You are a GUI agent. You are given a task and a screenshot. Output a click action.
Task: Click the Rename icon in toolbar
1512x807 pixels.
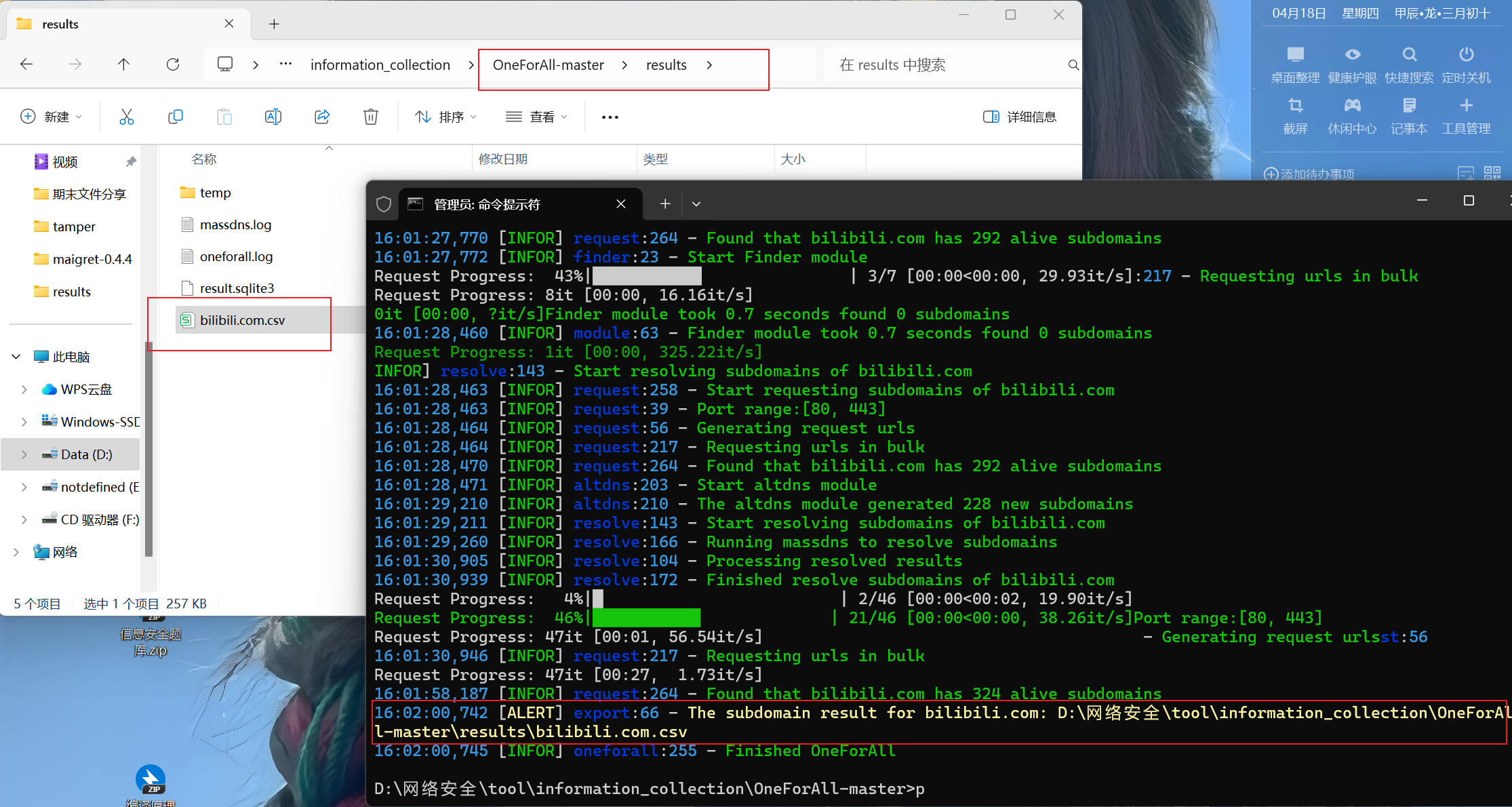click(x=273, y=117)
